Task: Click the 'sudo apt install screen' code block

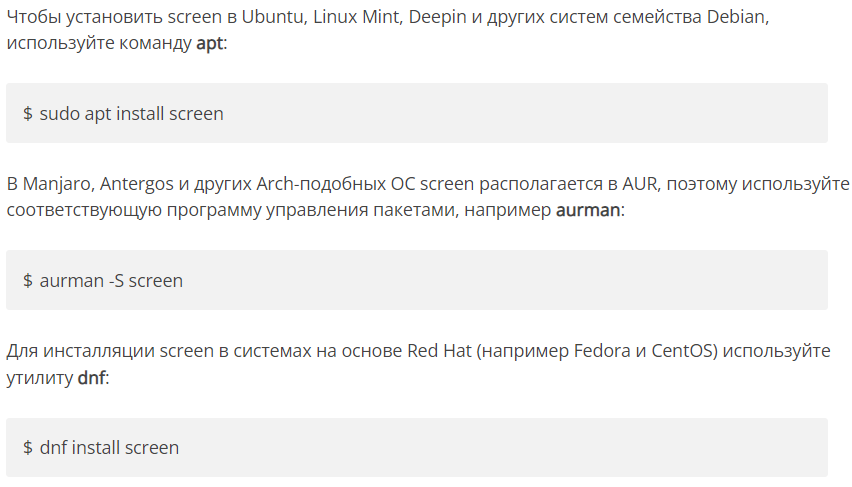Action: (x=417, y=113)
